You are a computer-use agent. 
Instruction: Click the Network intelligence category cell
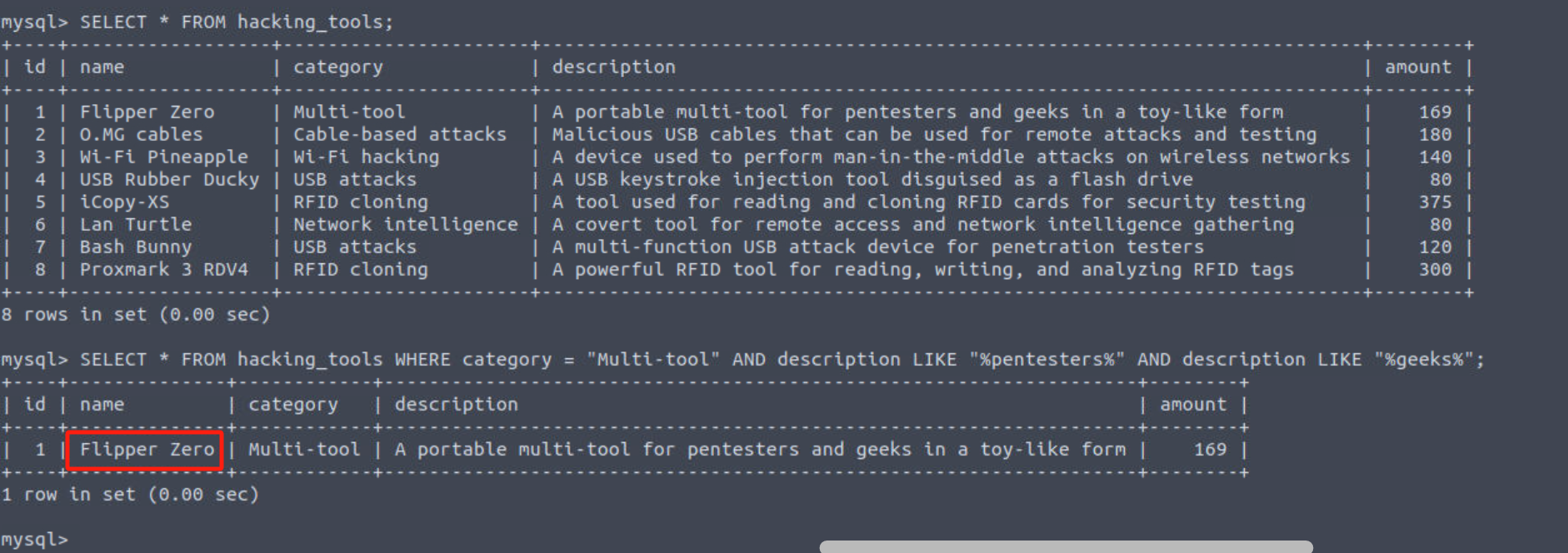(x=405, y=225)
